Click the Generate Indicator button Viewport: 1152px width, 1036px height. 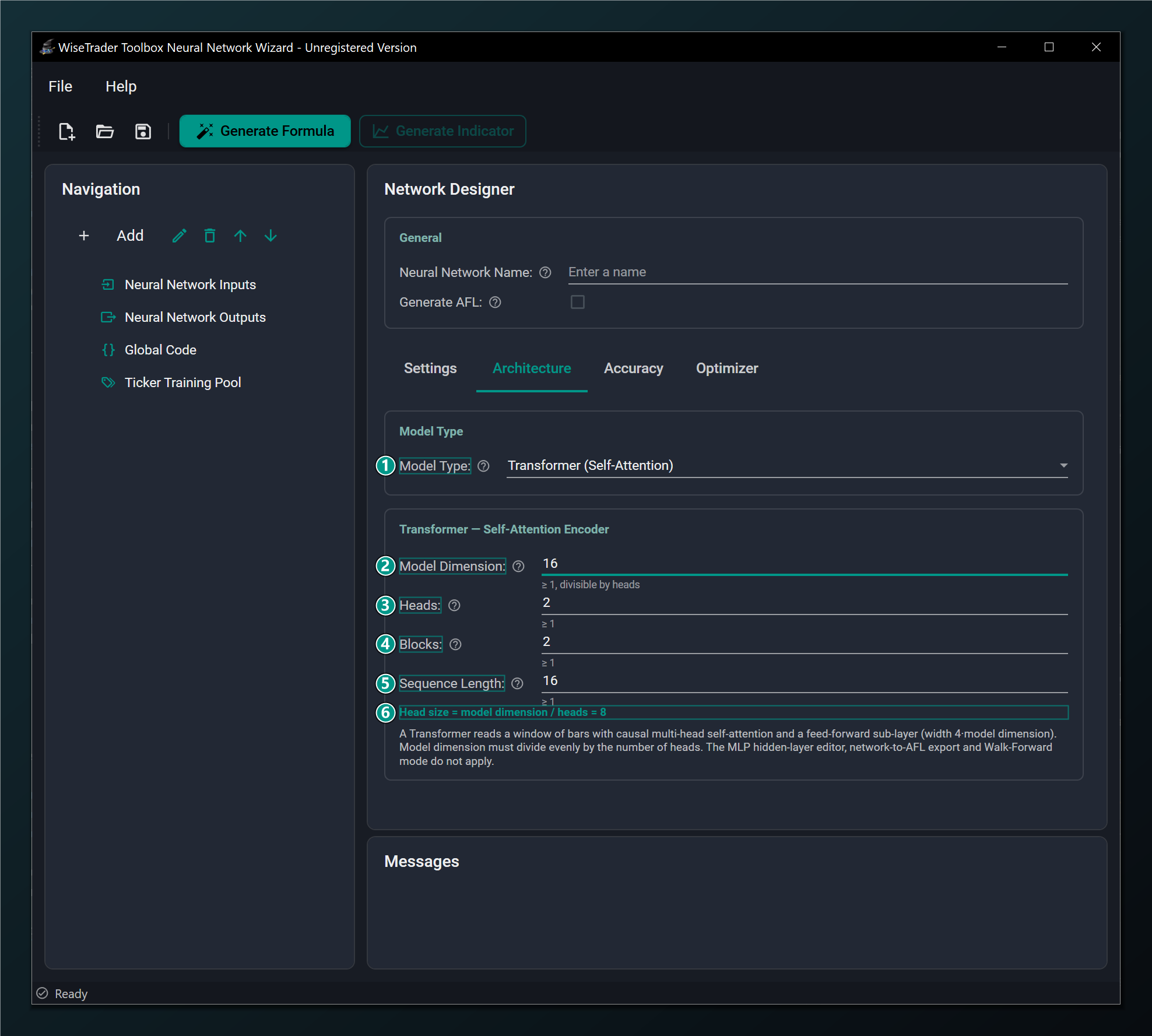[x=442, y=131]
